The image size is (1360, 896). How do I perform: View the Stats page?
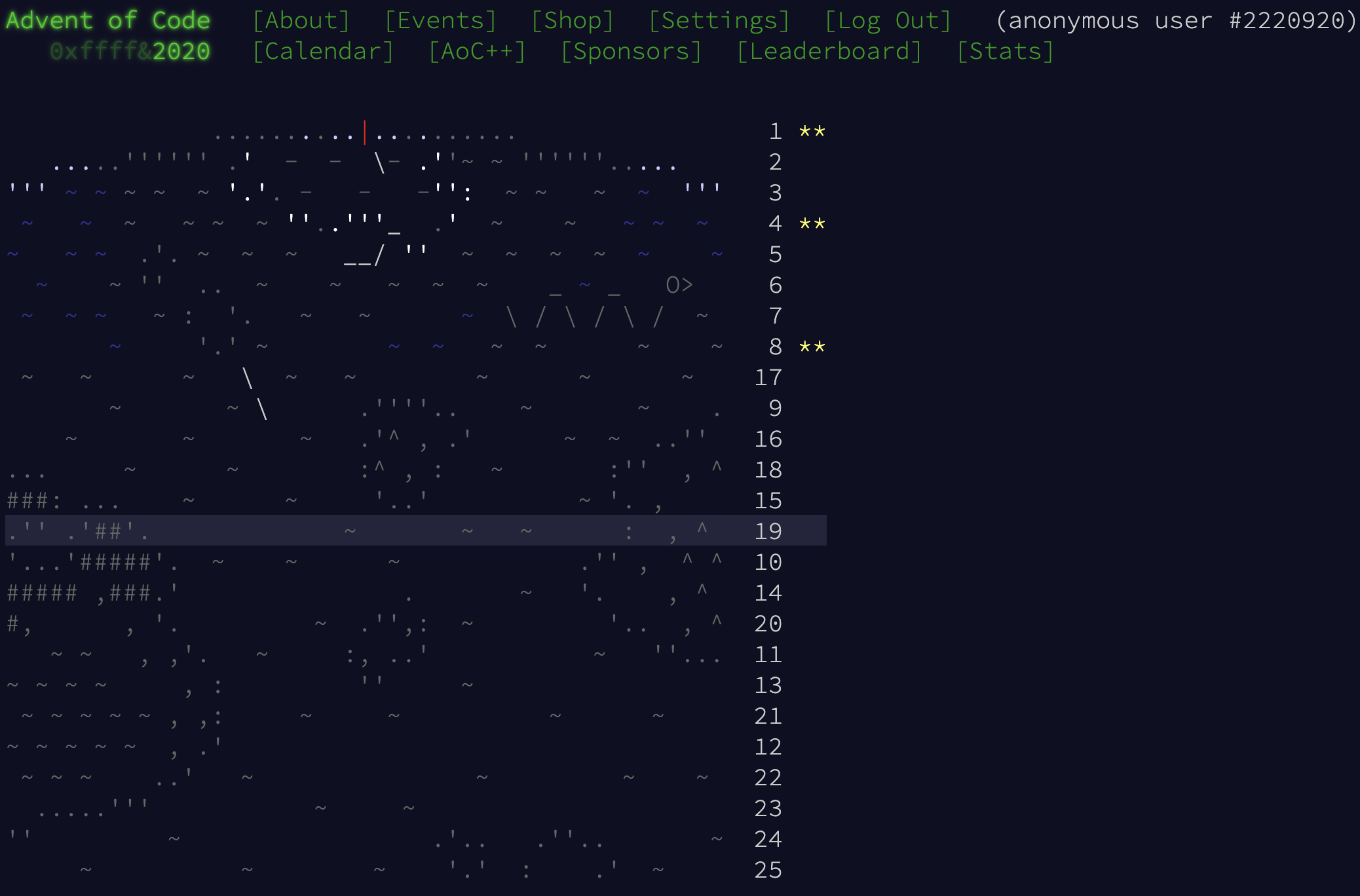pyautogui.click(x=1005, y=52)
